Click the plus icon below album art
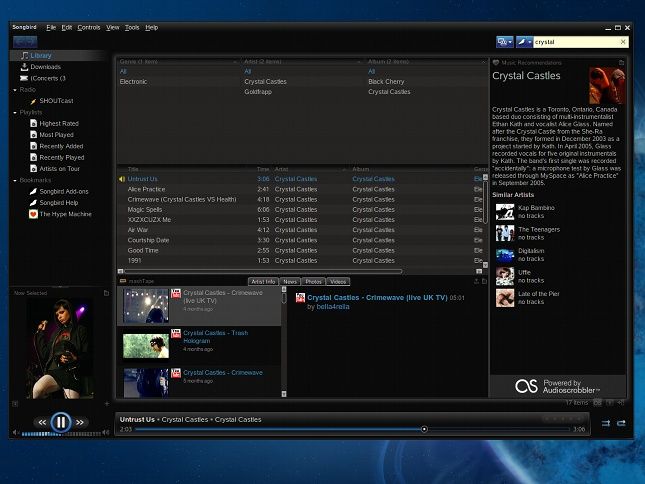The height and width of the screenshot is (484, 645). [x=107, y=404]
